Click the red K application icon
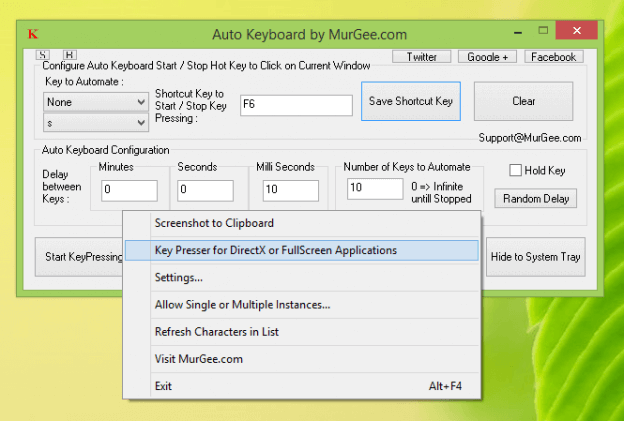The width and height of the screenshot is (624, 421). click(x=33, y=34)
